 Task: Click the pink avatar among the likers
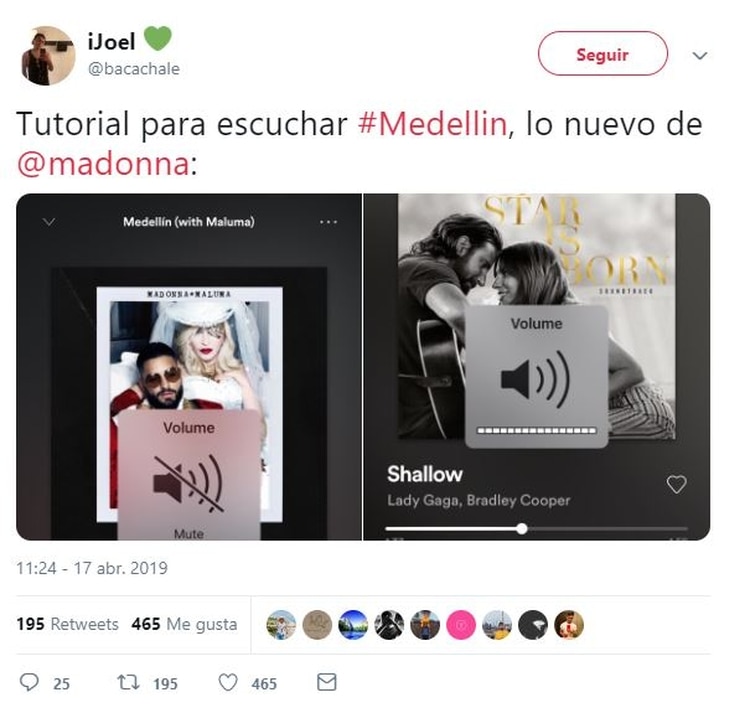click(461, 625)
